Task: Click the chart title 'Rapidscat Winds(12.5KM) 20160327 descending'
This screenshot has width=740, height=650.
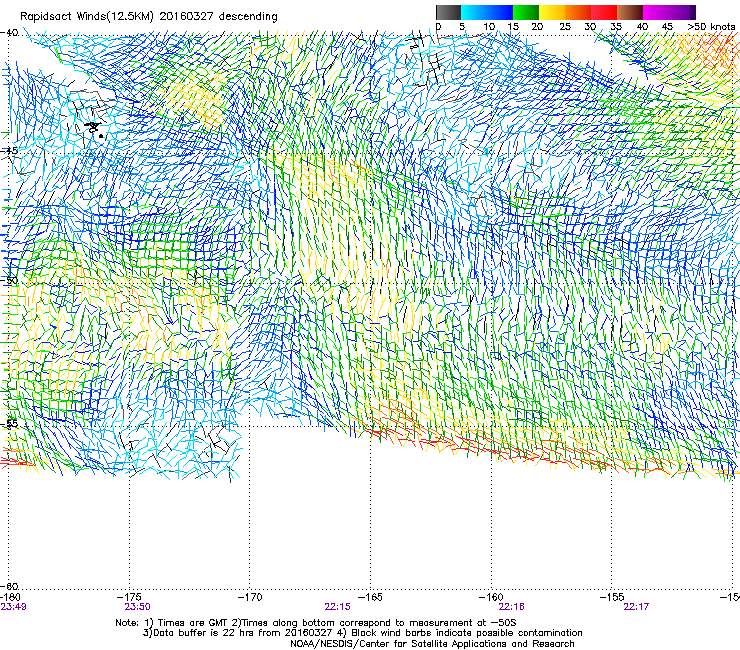Action: click(149, 16)
